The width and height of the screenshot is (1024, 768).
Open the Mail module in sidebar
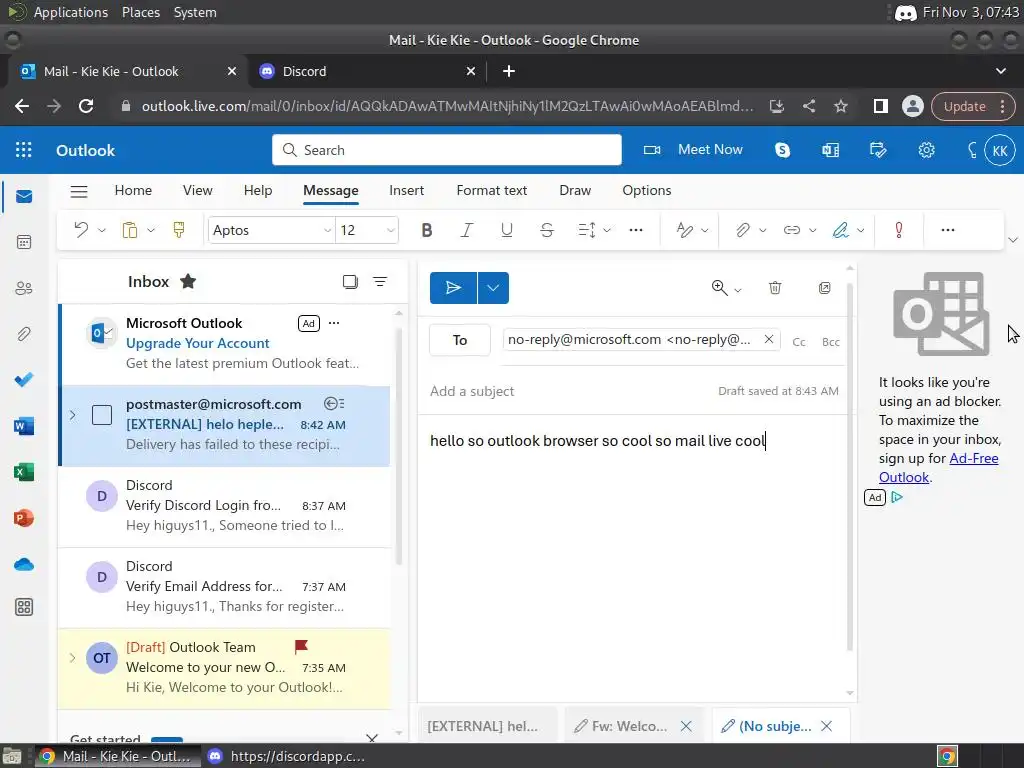point(24,197)
